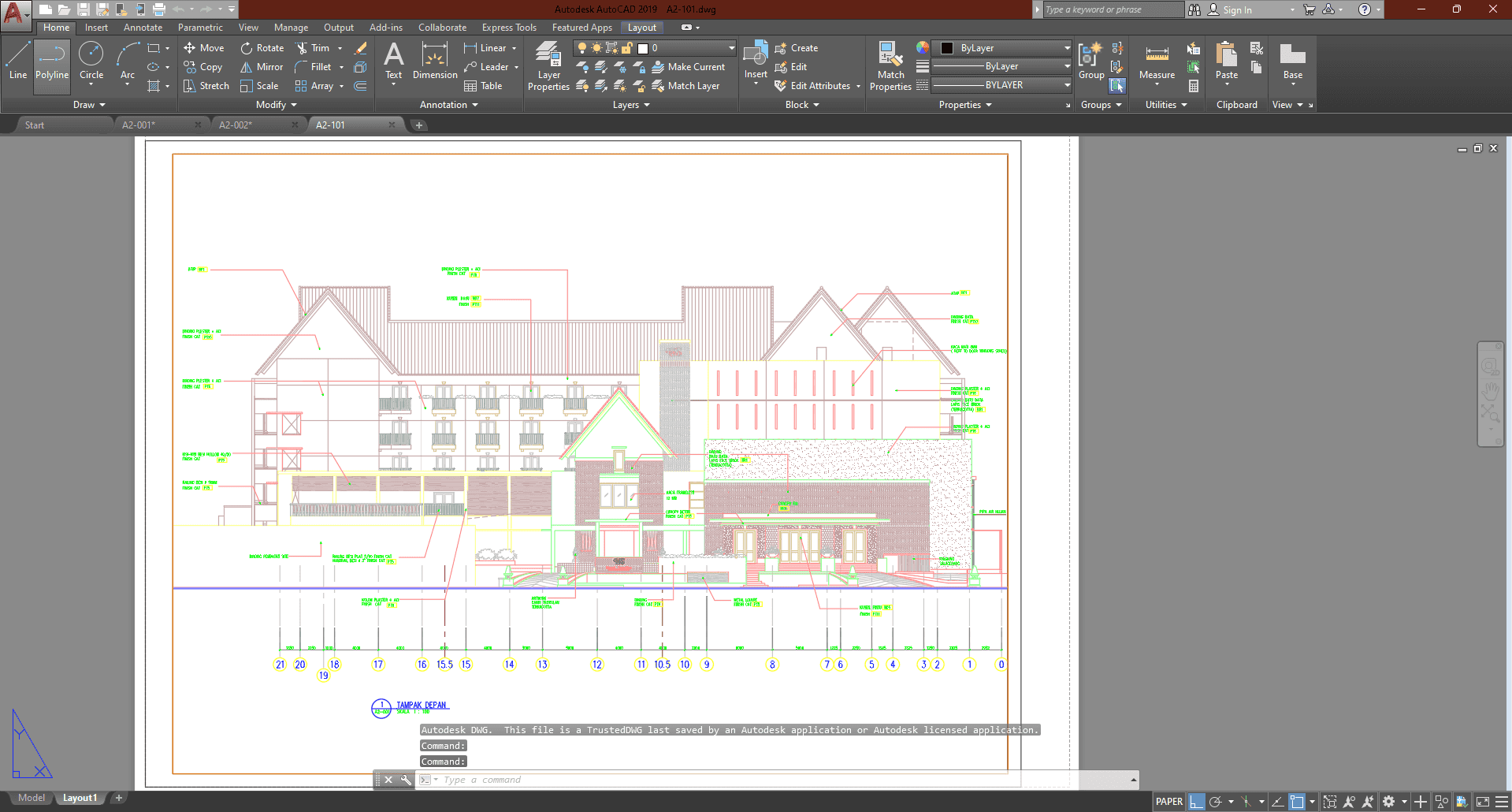Click the command line input field
Image resolution: width=1512 pixels, height=812 pixels.
pos(709,780)
